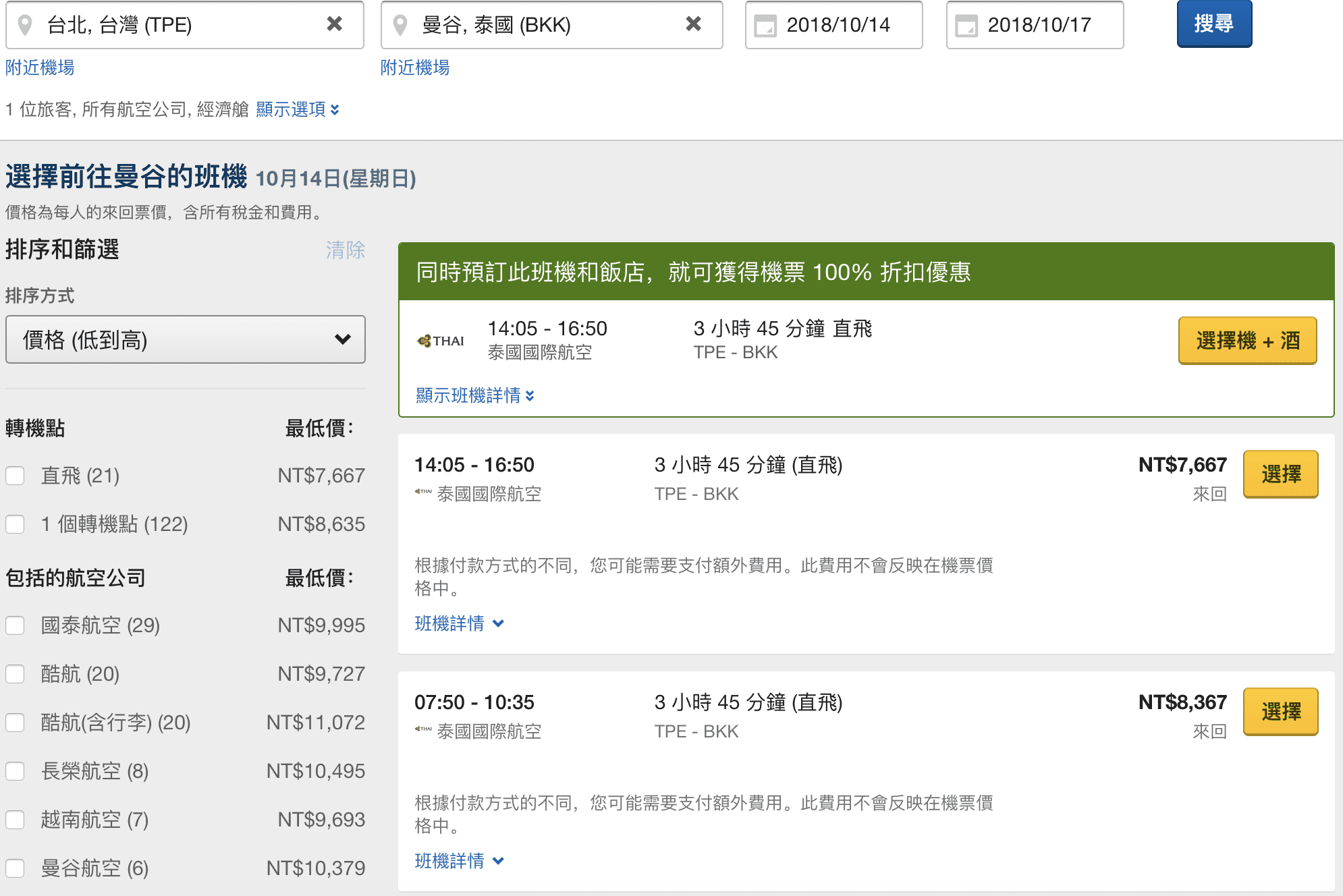Viewport: 1343px width, 896px height.
Task: Click Thai Airways logo on 14:05 flight row
Action: tap(423, 491)
